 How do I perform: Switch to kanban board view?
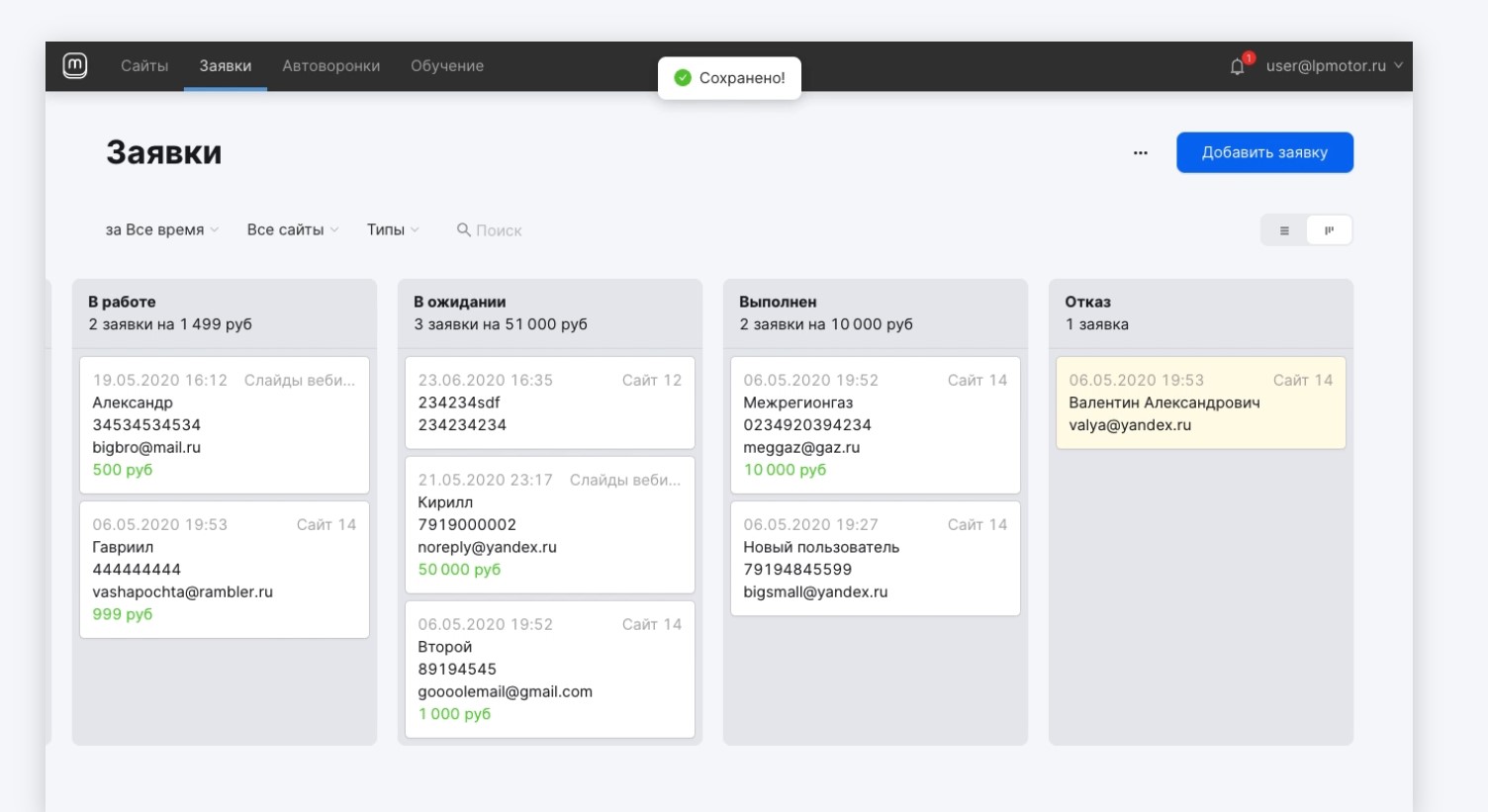point(1329,230)
